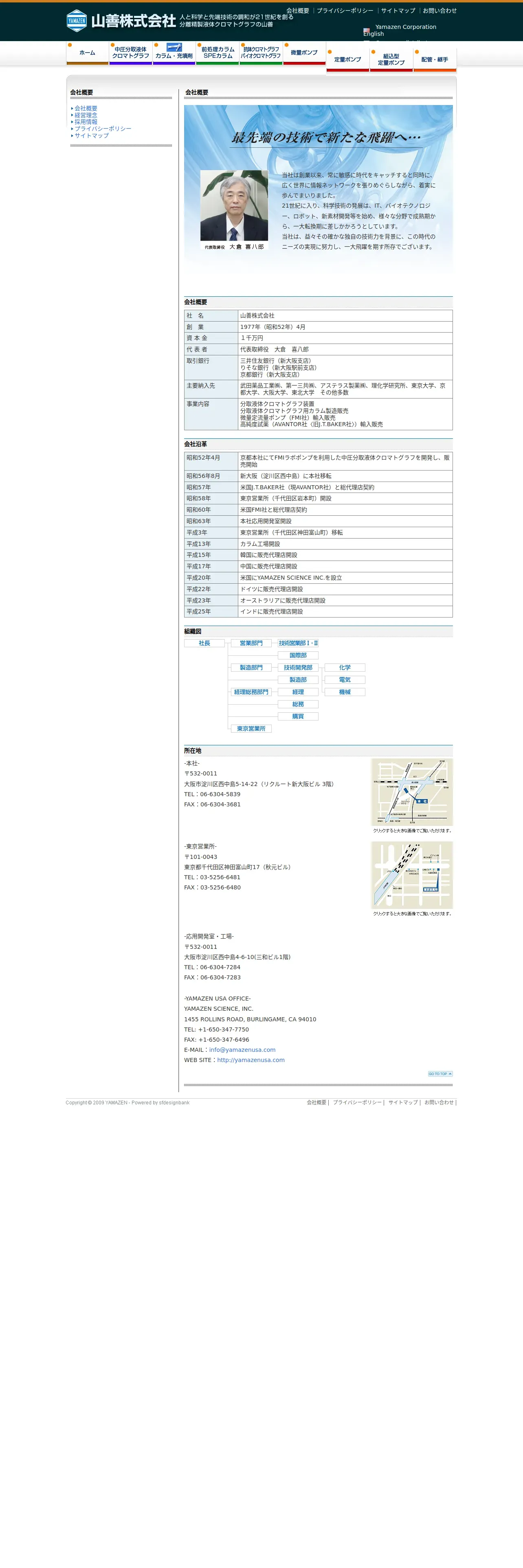Image resolution: width=523 pixels, height=1568 pixels.
Task: Click the 1977年（昭和52年）4月 founding date cell
Action: [x=345, y=327]
